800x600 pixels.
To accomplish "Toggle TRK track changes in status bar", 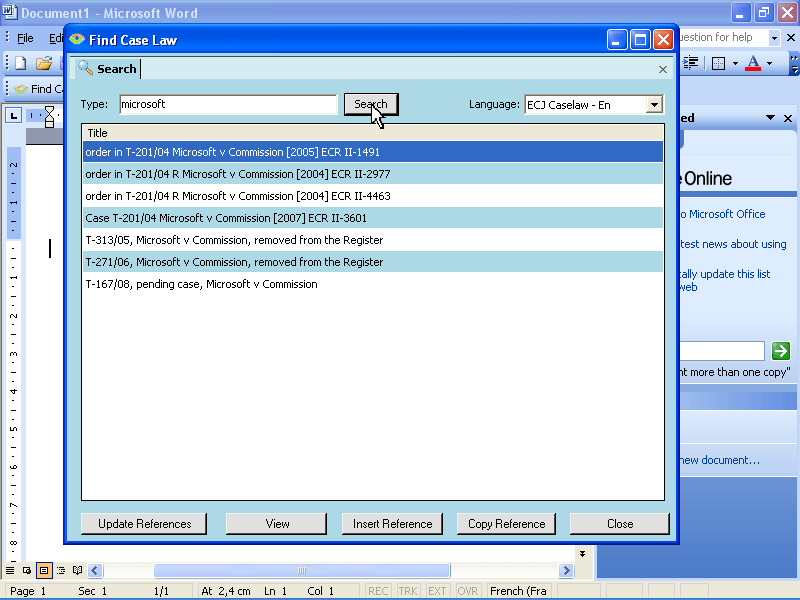I will pos(407,591).
